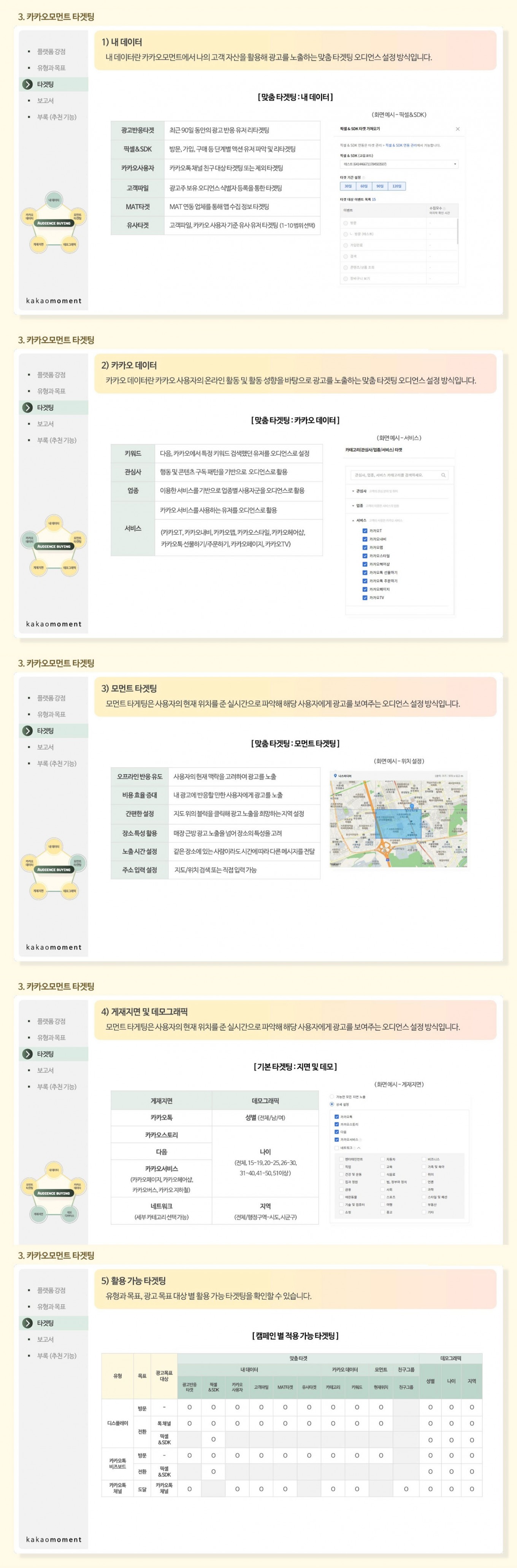This screenshot has width=517, height=1568.
Task: Select the 가입완료 event radio button
Action: (346, 245)
